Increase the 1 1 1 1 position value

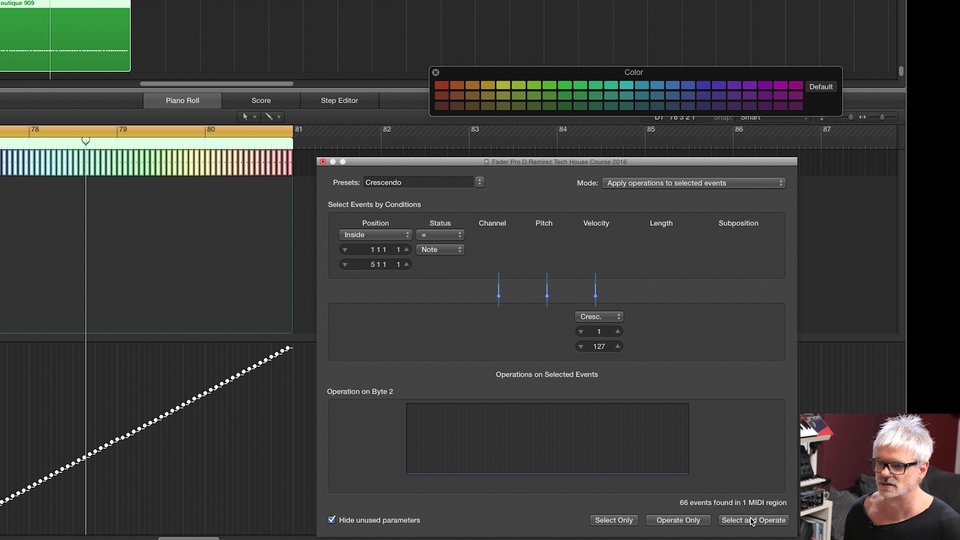pos(406,250)
